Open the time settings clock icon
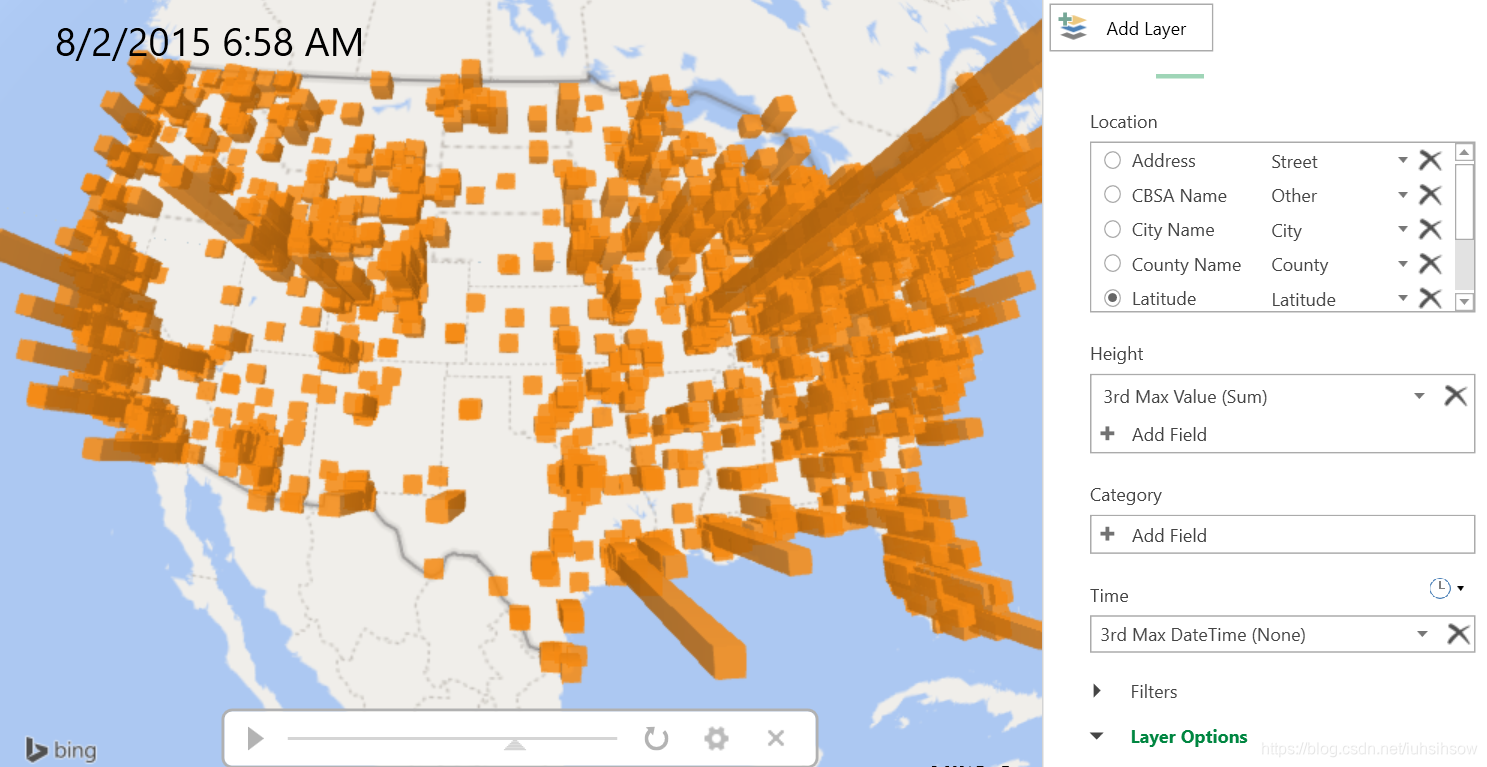 click(x=1440, y=589)
